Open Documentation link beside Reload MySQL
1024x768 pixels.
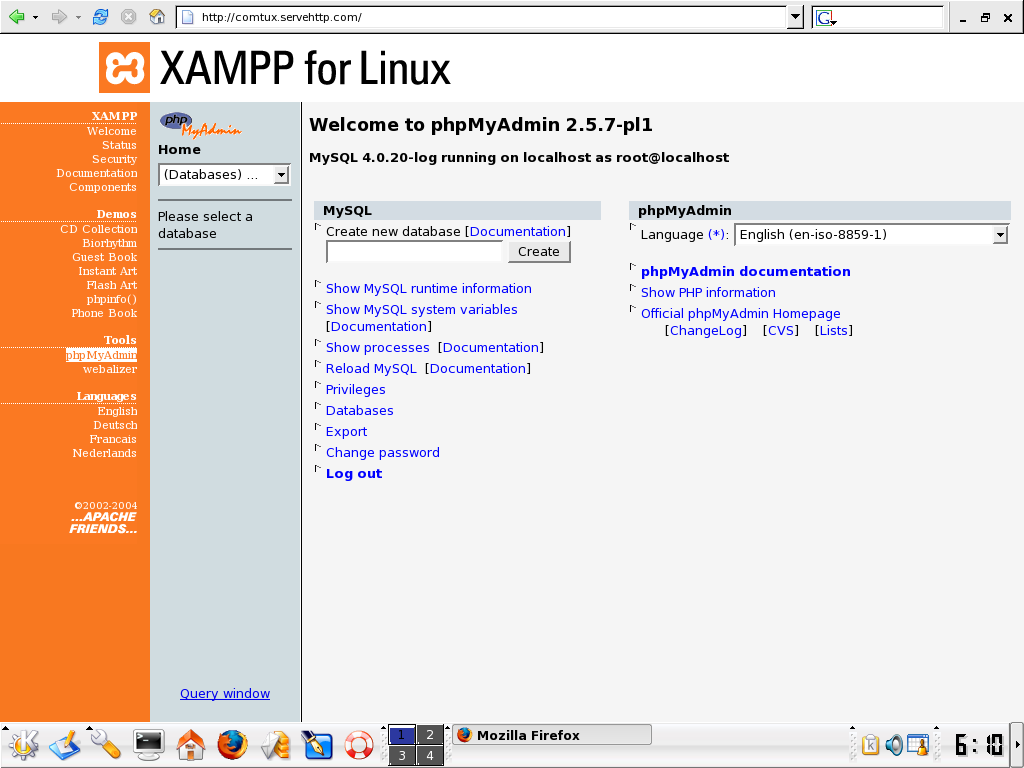point(477,368)
